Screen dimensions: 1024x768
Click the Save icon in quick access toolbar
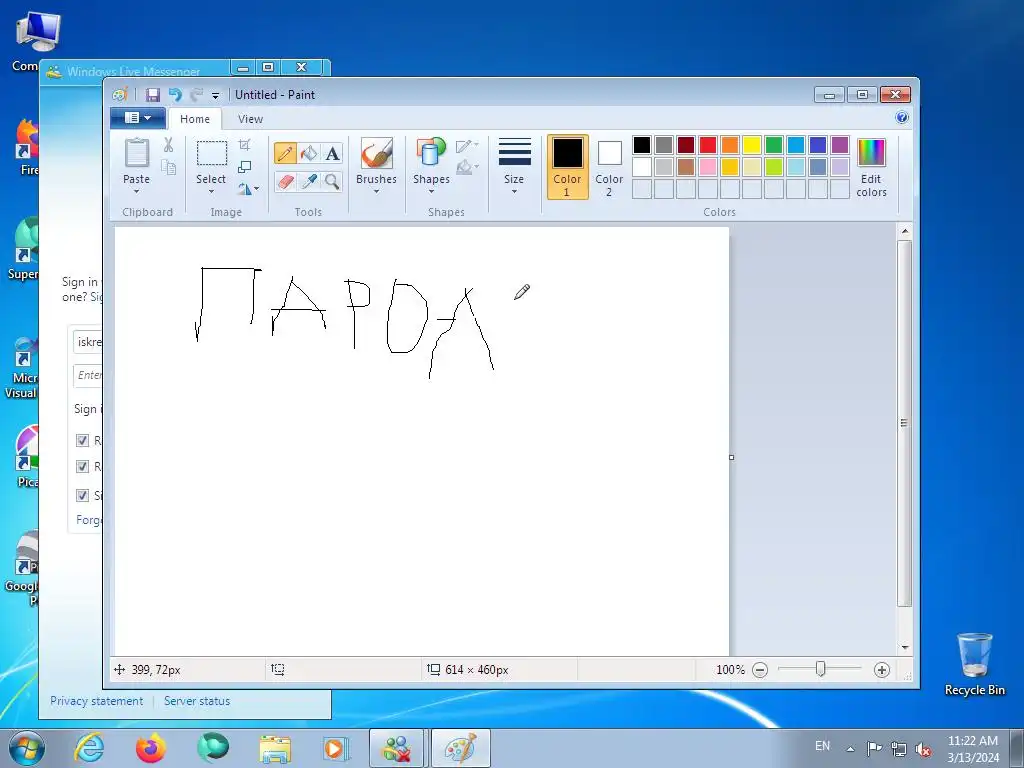[x=153, y=95]
